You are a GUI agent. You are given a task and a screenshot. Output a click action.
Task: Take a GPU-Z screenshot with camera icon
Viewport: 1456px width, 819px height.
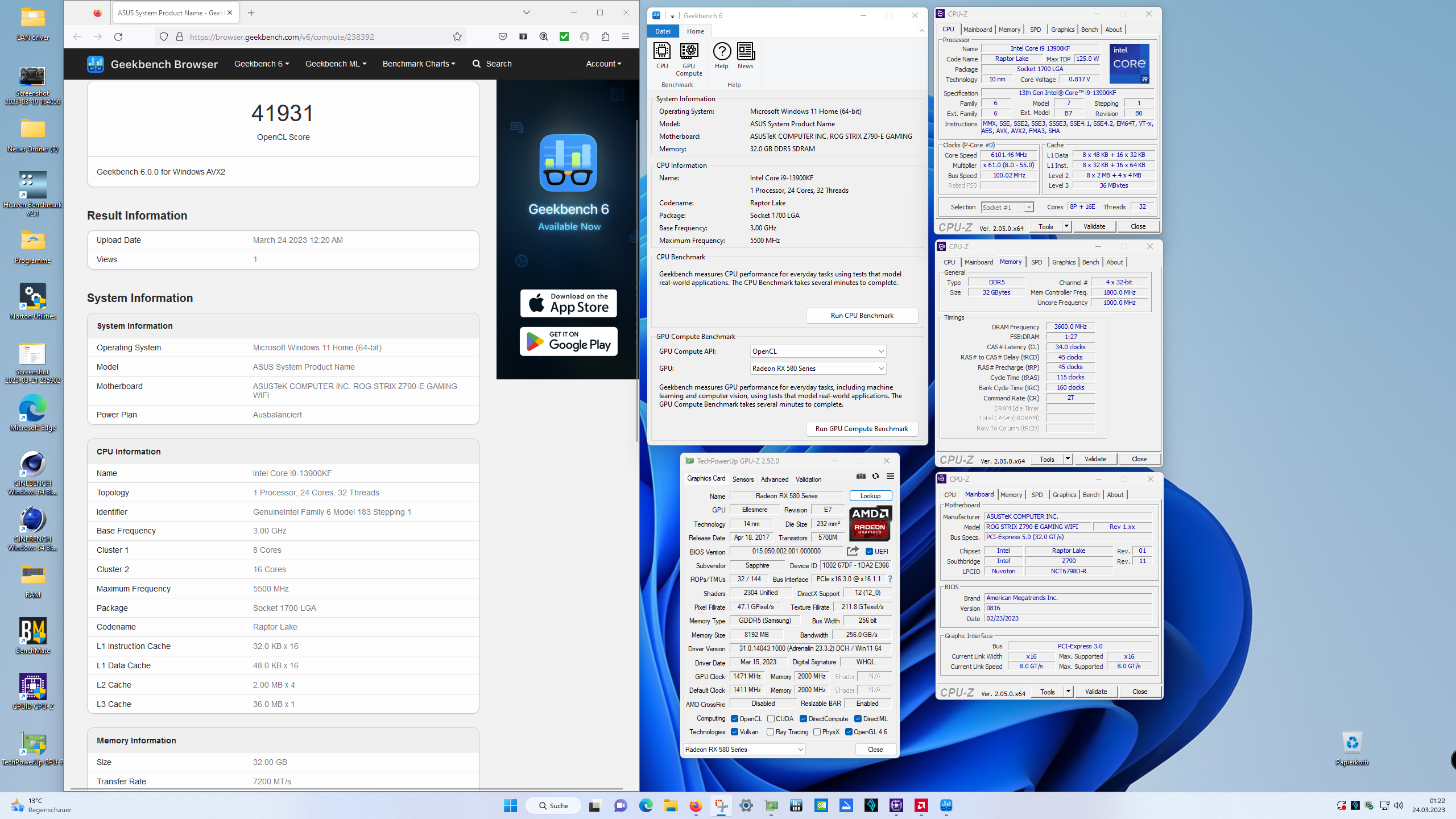pyautogui.click(x=861, y=477)
